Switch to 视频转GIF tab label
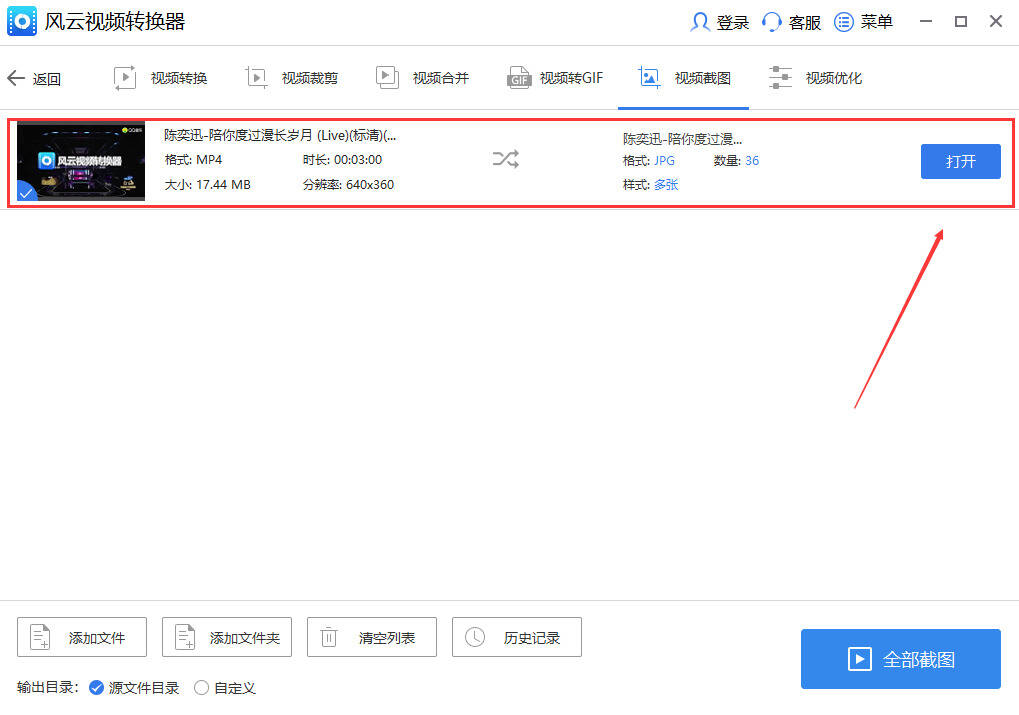The width and height of the screenshot is (1019, 715). click(x=571, y=78)
